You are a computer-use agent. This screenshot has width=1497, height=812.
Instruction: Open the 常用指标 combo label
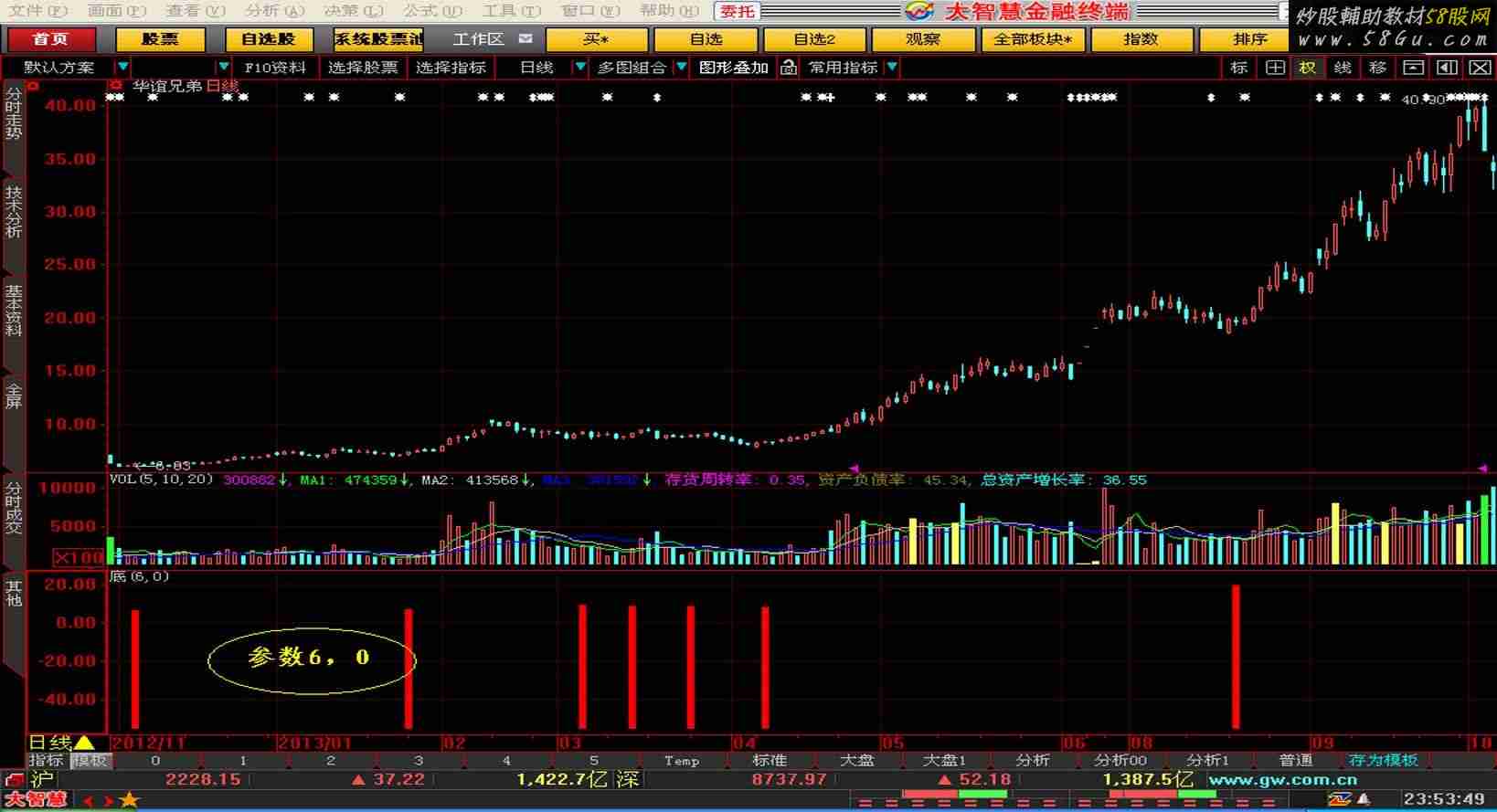(843, 68)
